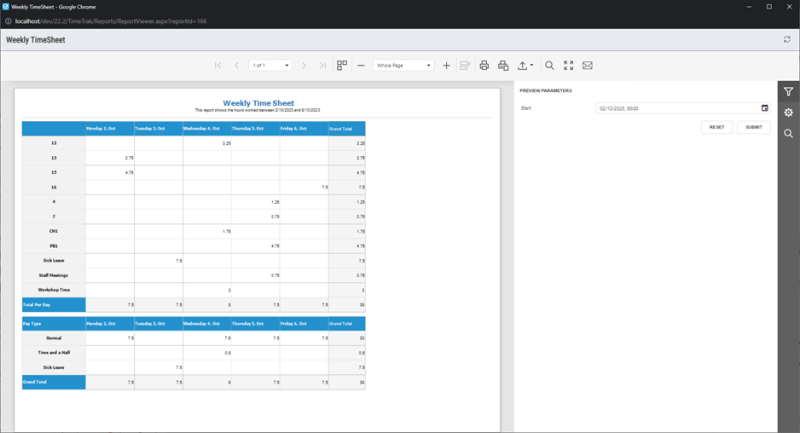
Task: Click the RESET parameters button
Action: point(717,127)
